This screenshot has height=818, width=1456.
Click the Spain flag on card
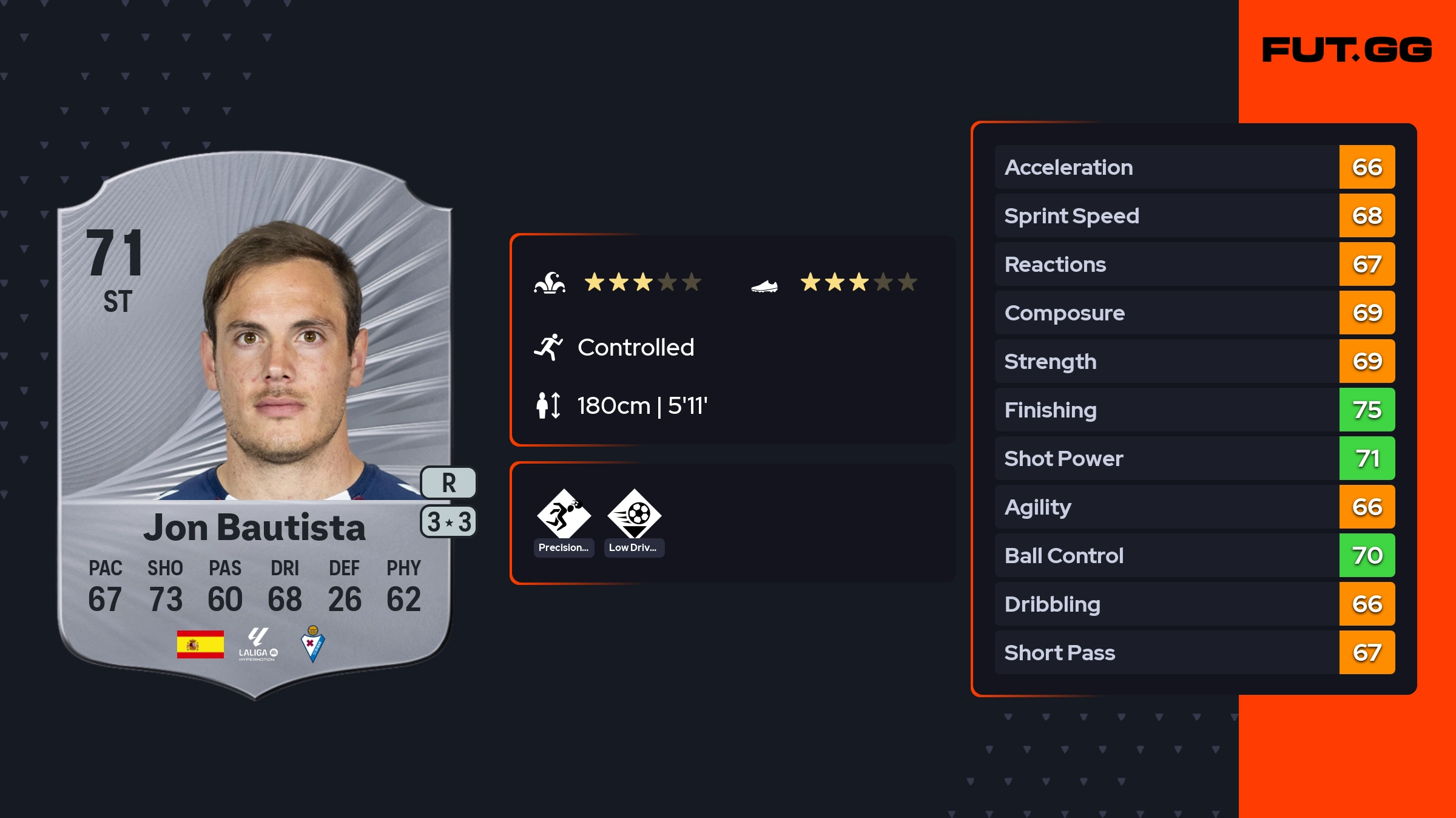click(200, 644)
